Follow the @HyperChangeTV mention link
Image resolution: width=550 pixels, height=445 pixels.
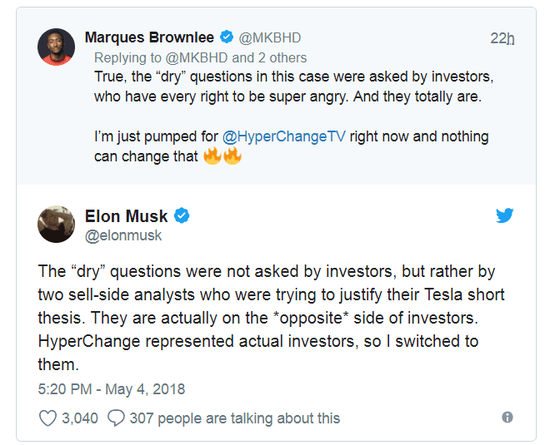[284, 136]
